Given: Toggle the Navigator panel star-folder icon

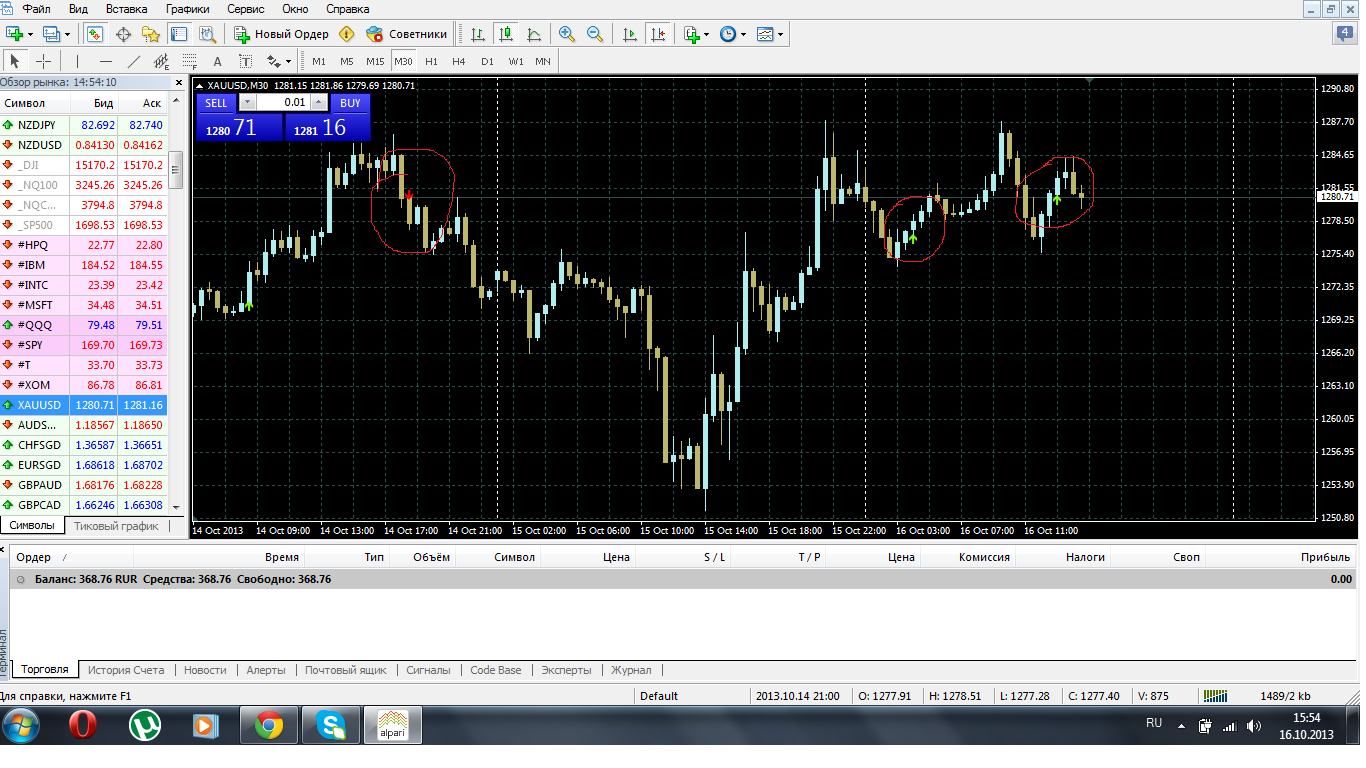Looking at the screenshot, I should 151,34.
